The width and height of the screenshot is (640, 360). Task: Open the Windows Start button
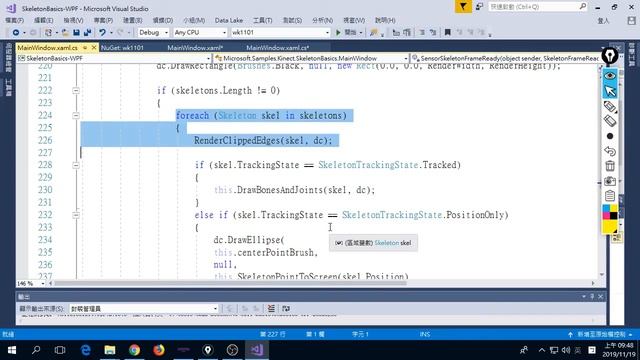[11, 350]
